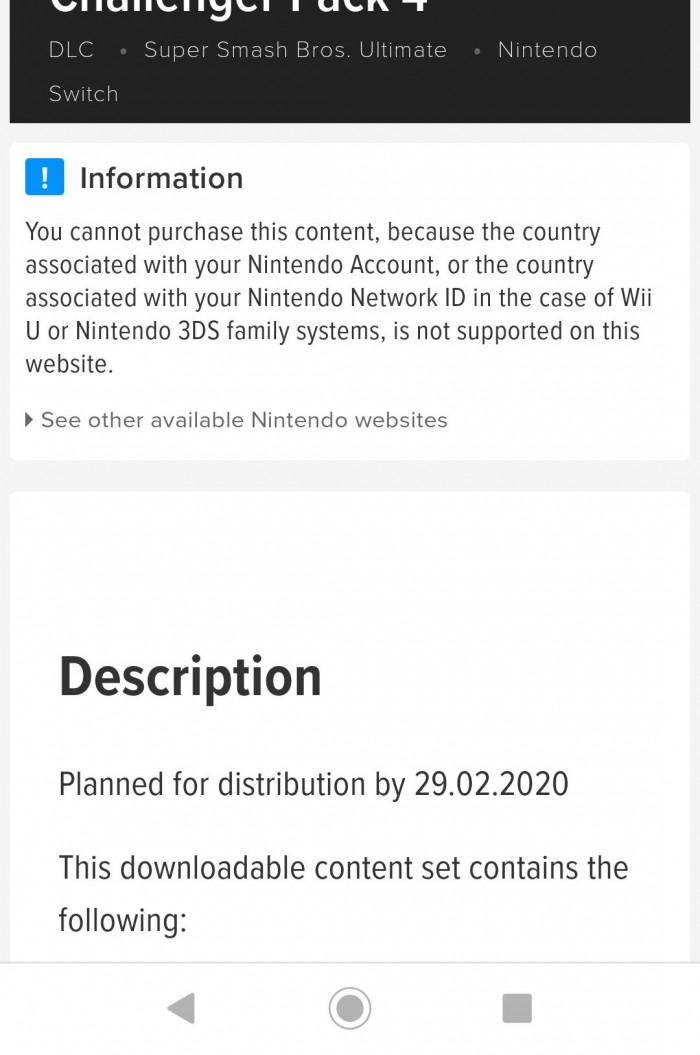Tap the blue exclamation Information icon
This screenshot has width=700, height=1055.
[45, 177]
